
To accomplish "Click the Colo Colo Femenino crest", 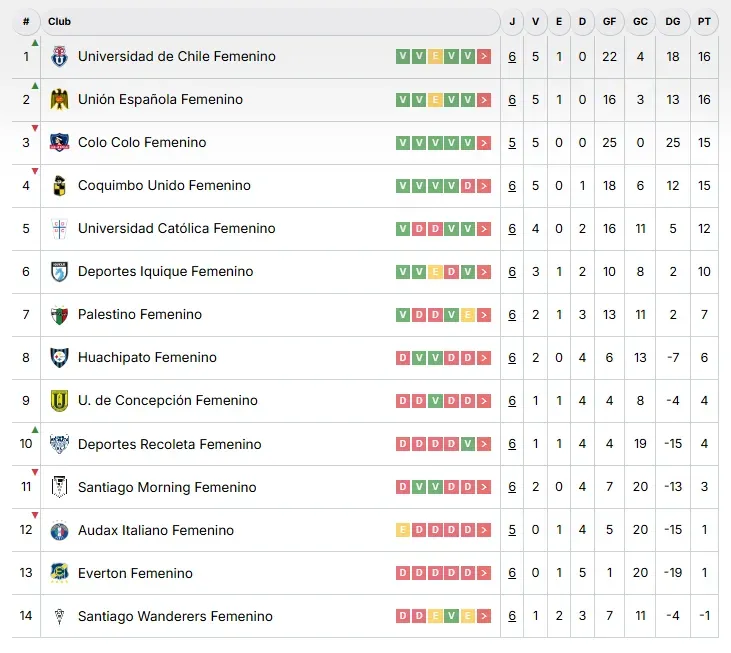I will pyautogui.click(x=59, y=143).
